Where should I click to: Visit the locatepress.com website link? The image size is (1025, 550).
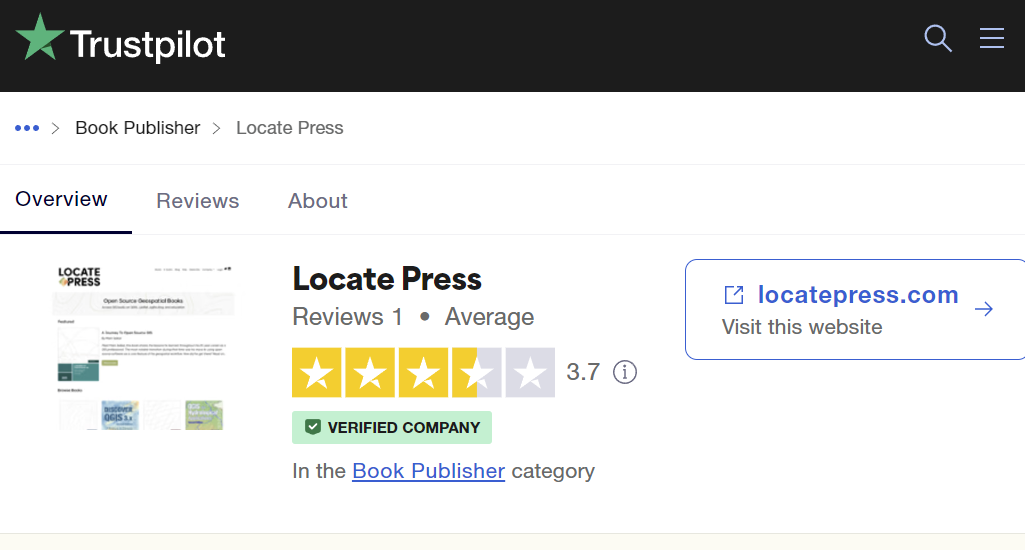tap(857, 295)
